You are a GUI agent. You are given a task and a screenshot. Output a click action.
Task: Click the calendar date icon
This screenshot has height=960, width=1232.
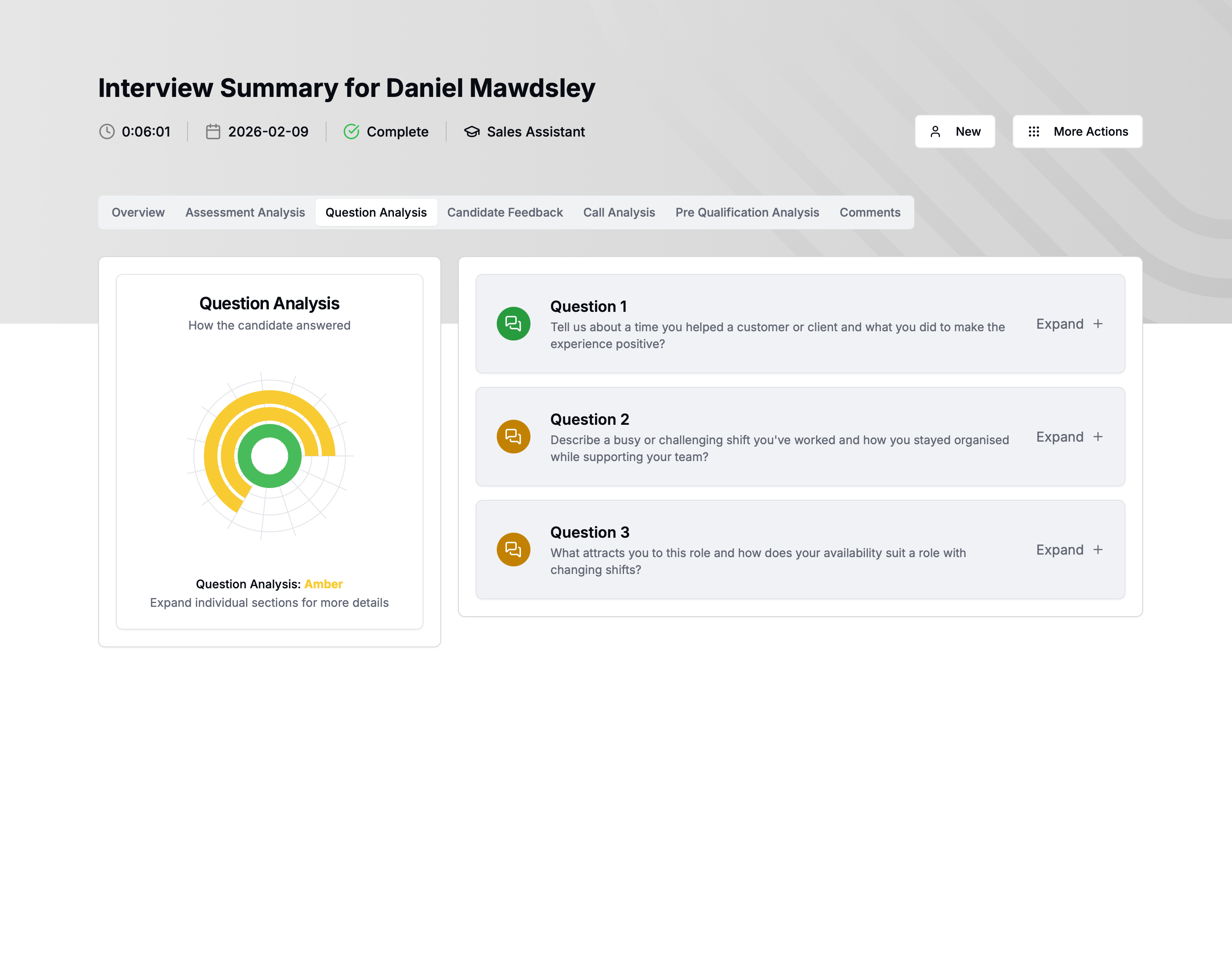213,131
